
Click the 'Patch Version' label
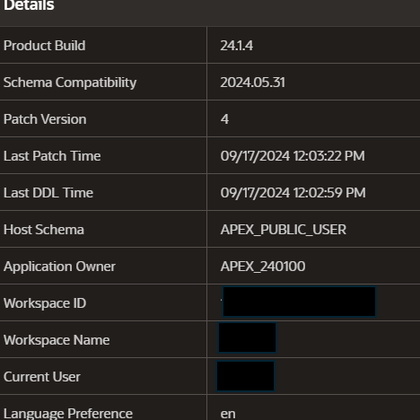click(x=45, y=119)
